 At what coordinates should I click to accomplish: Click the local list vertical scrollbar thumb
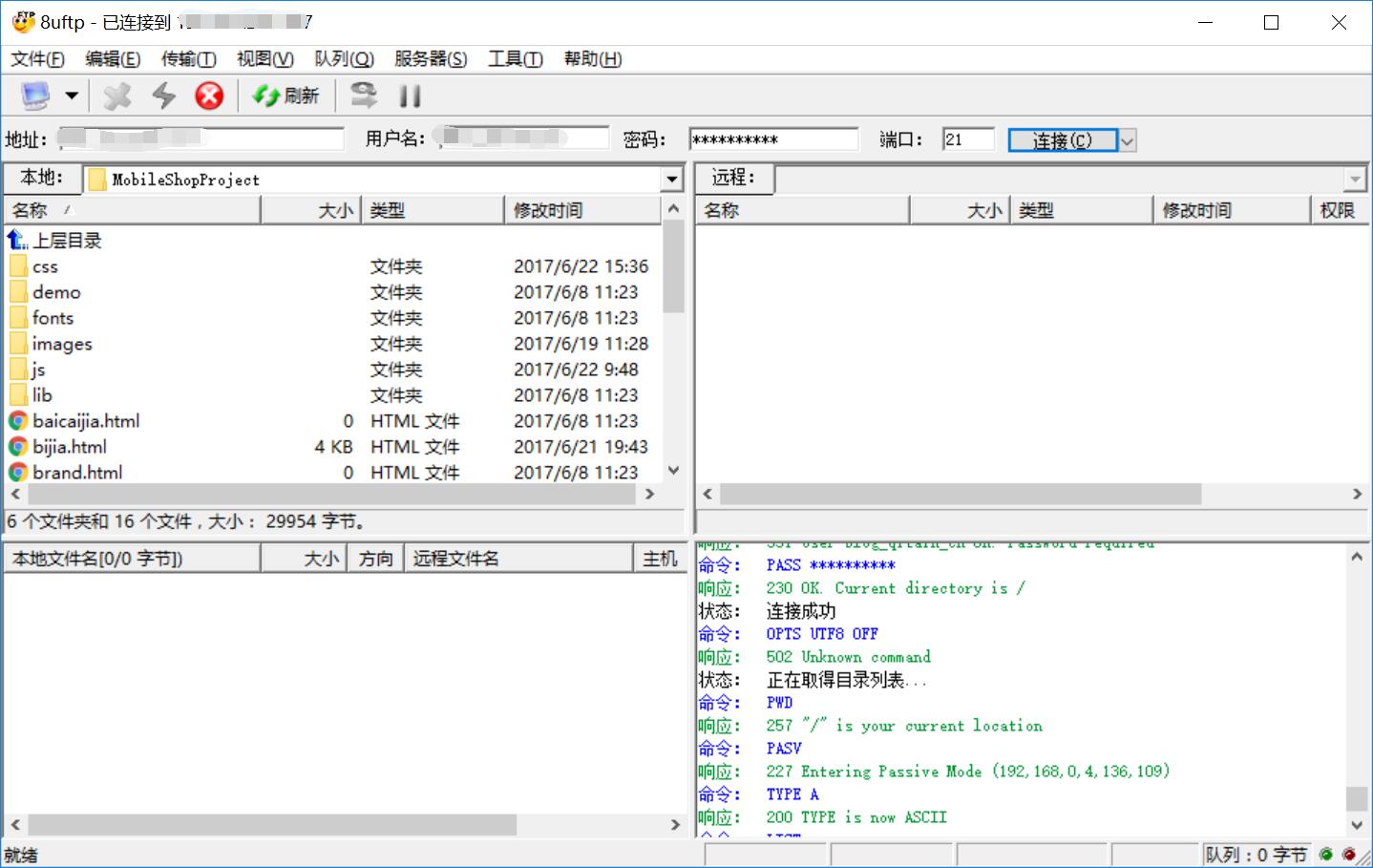(x=673, y=266)
